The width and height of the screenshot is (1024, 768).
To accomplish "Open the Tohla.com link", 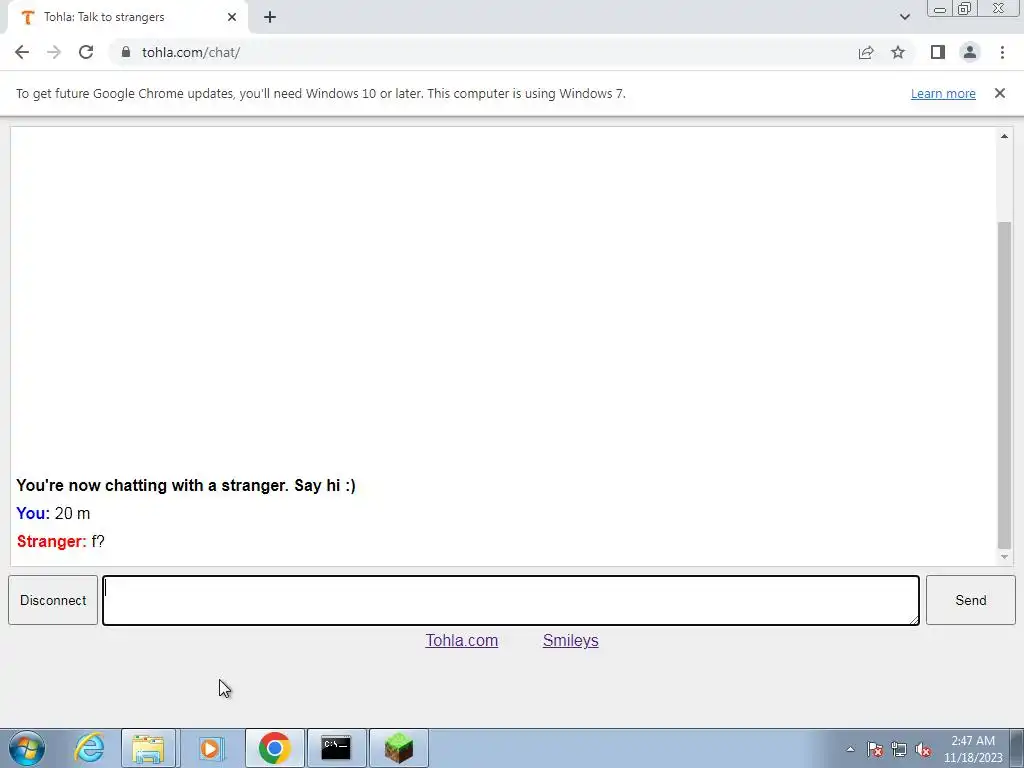I will pyautogui.click(x=462, y=641).
